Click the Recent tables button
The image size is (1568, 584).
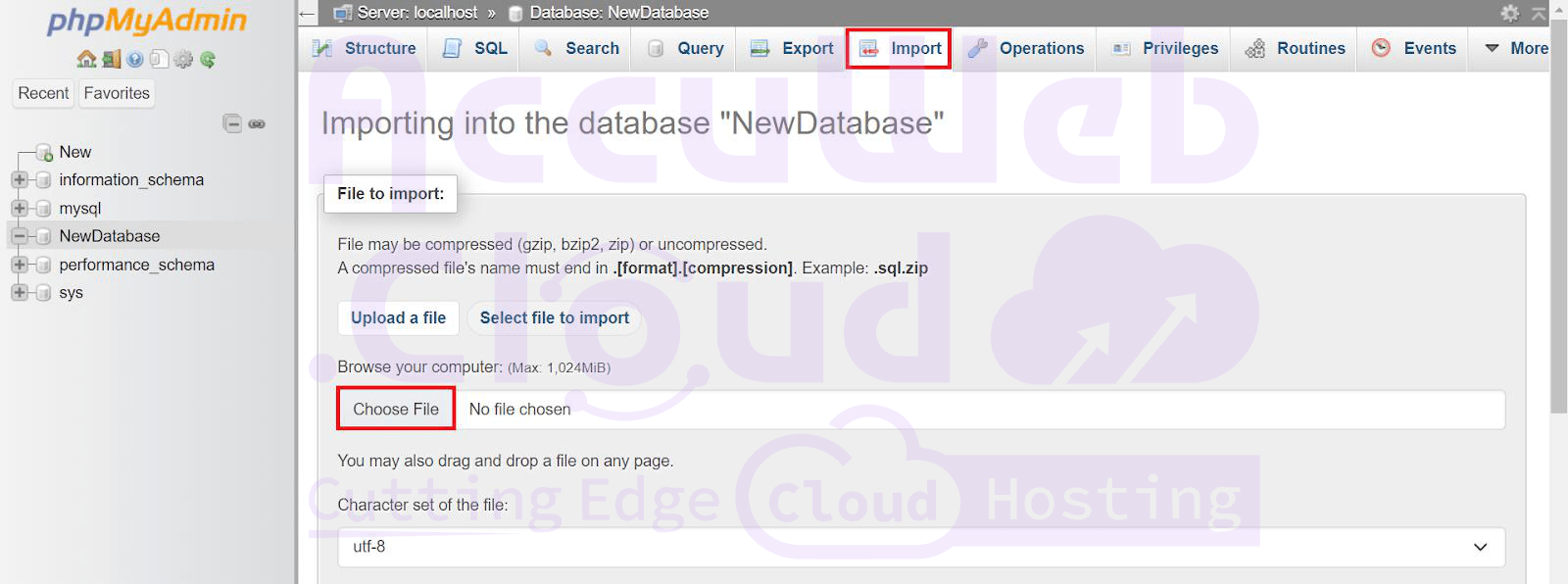(x=43, y=93)
